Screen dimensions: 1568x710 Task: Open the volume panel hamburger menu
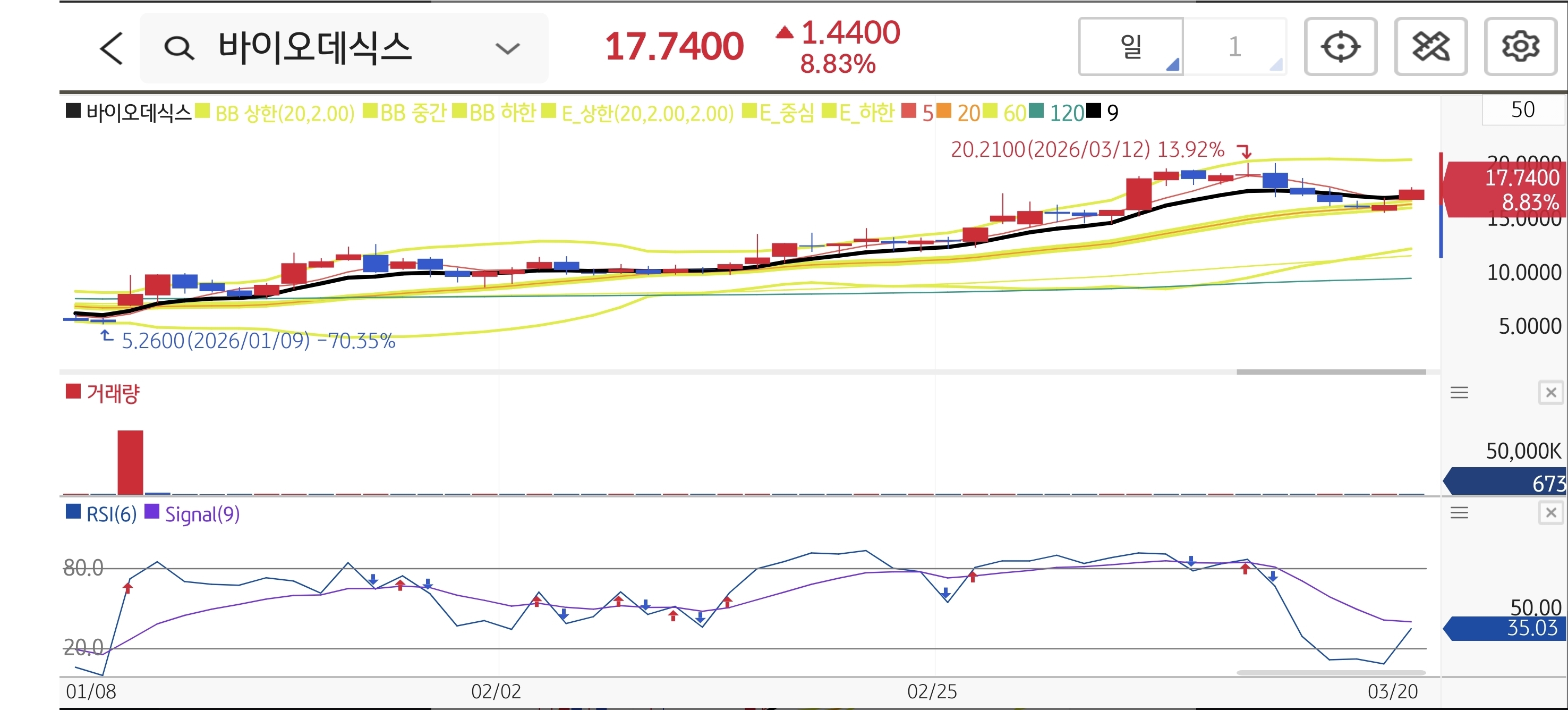pos(1459,393)
